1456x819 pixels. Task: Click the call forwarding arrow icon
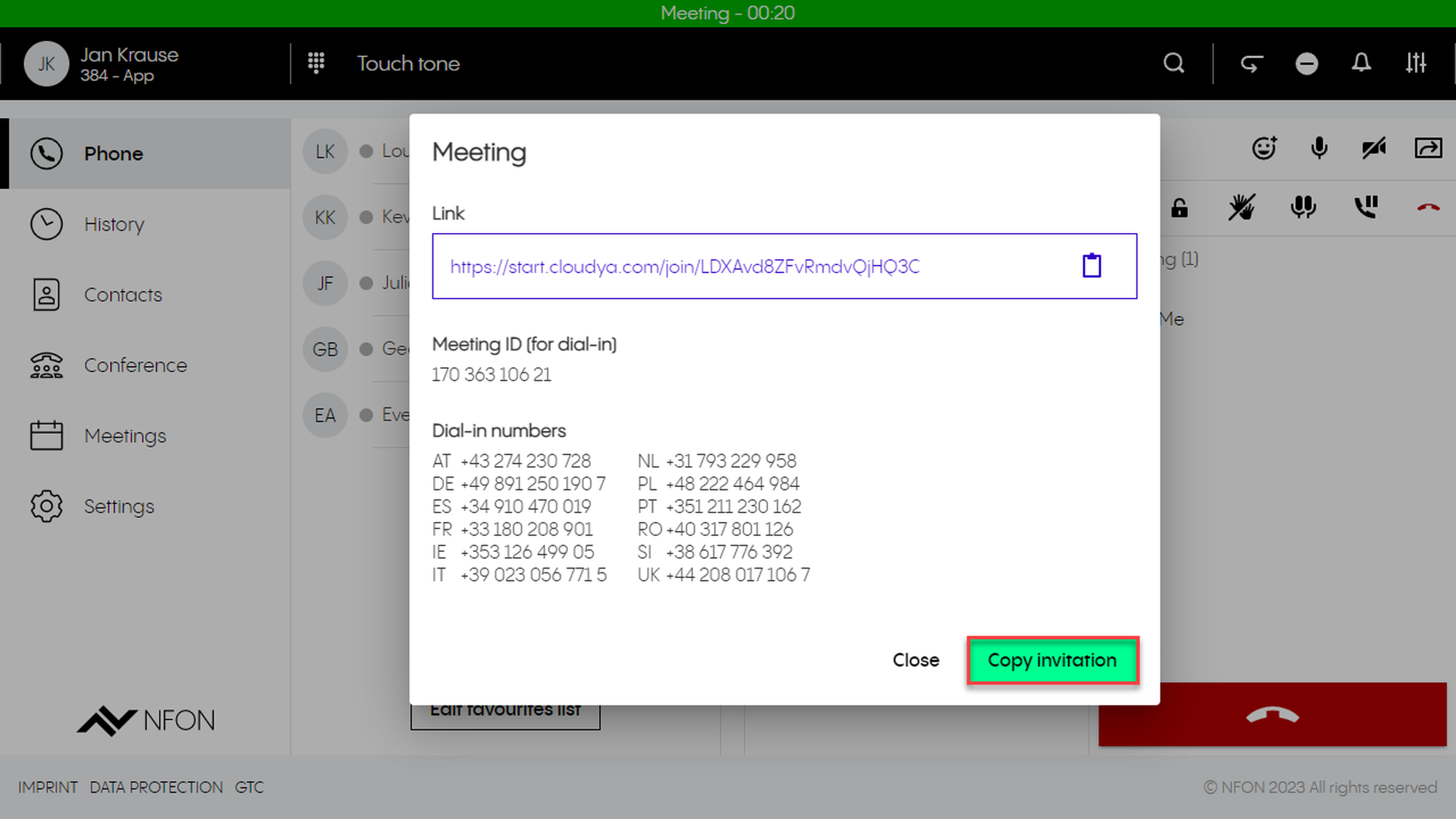(1251, 63)
